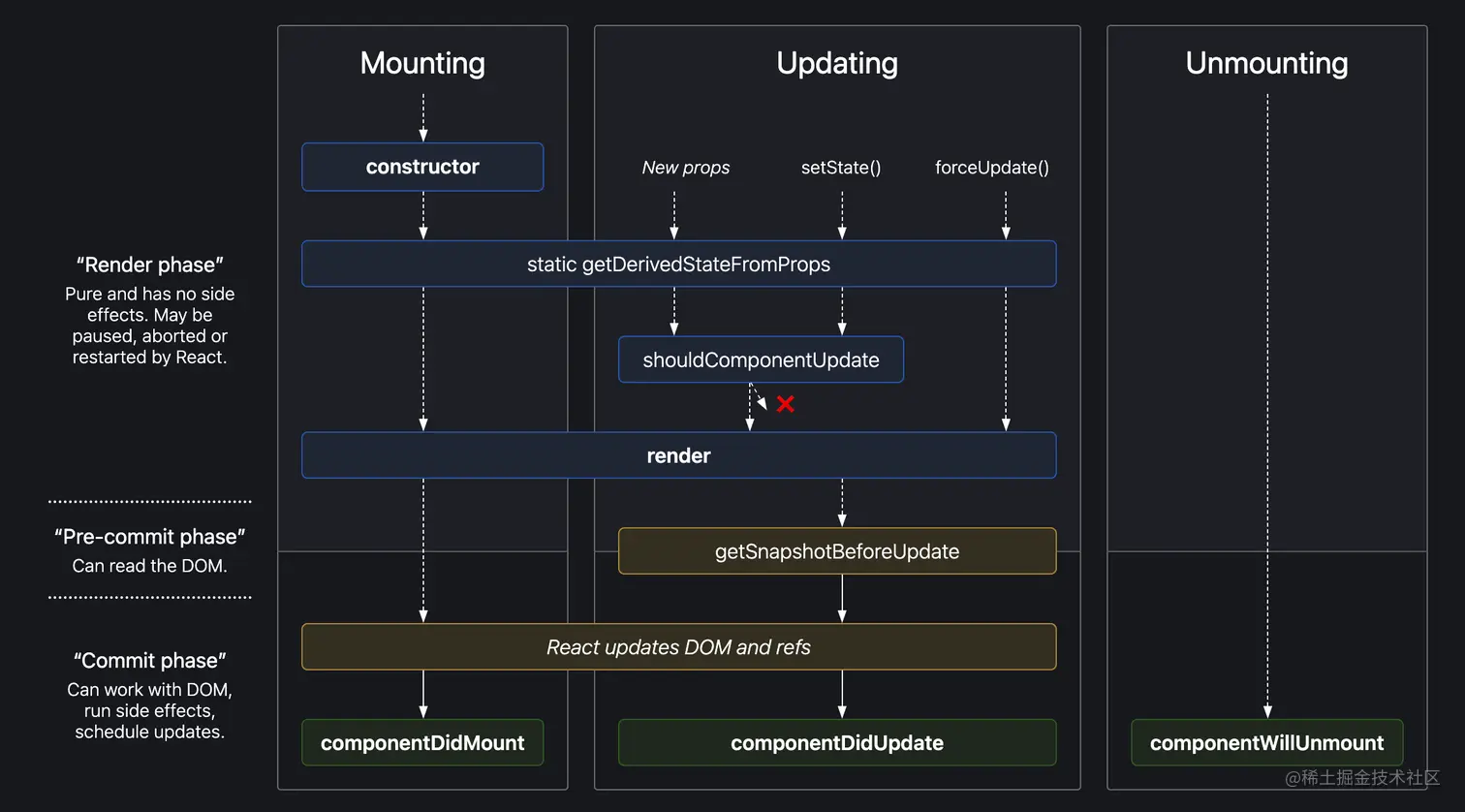1465x812 pixels.
Task: Click the setState() trigger label
Action: coord(841,167)
